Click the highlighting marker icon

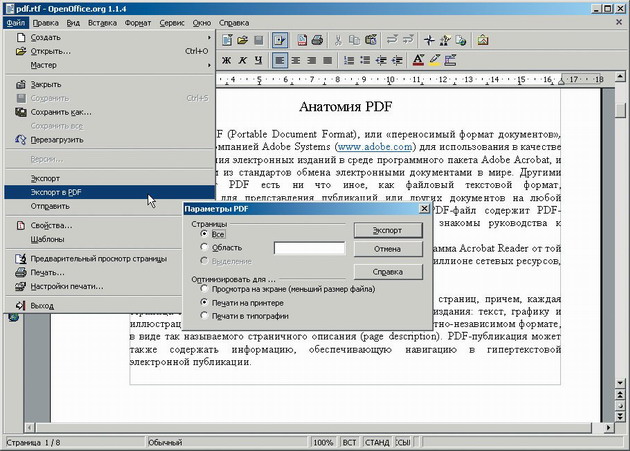(435, 60)
